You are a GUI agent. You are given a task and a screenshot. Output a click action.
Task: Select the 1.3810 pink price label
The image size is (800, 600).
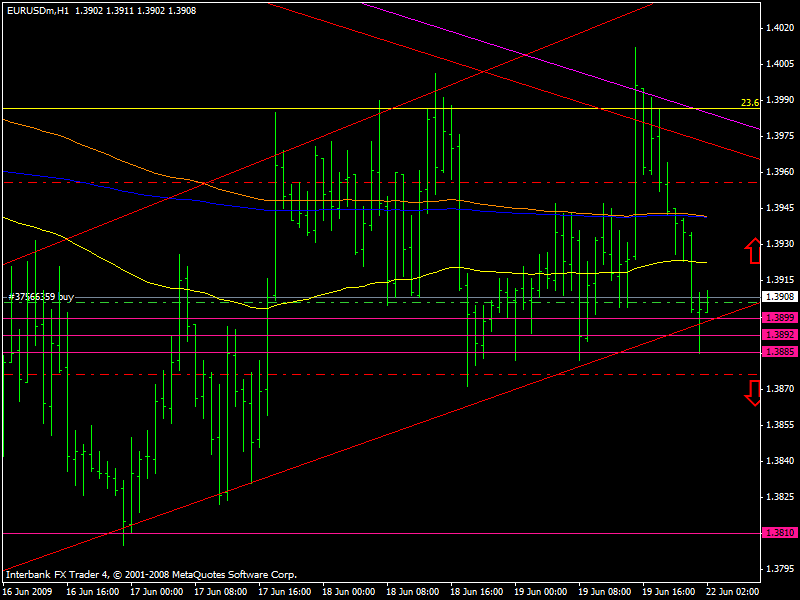coord(778,533)
